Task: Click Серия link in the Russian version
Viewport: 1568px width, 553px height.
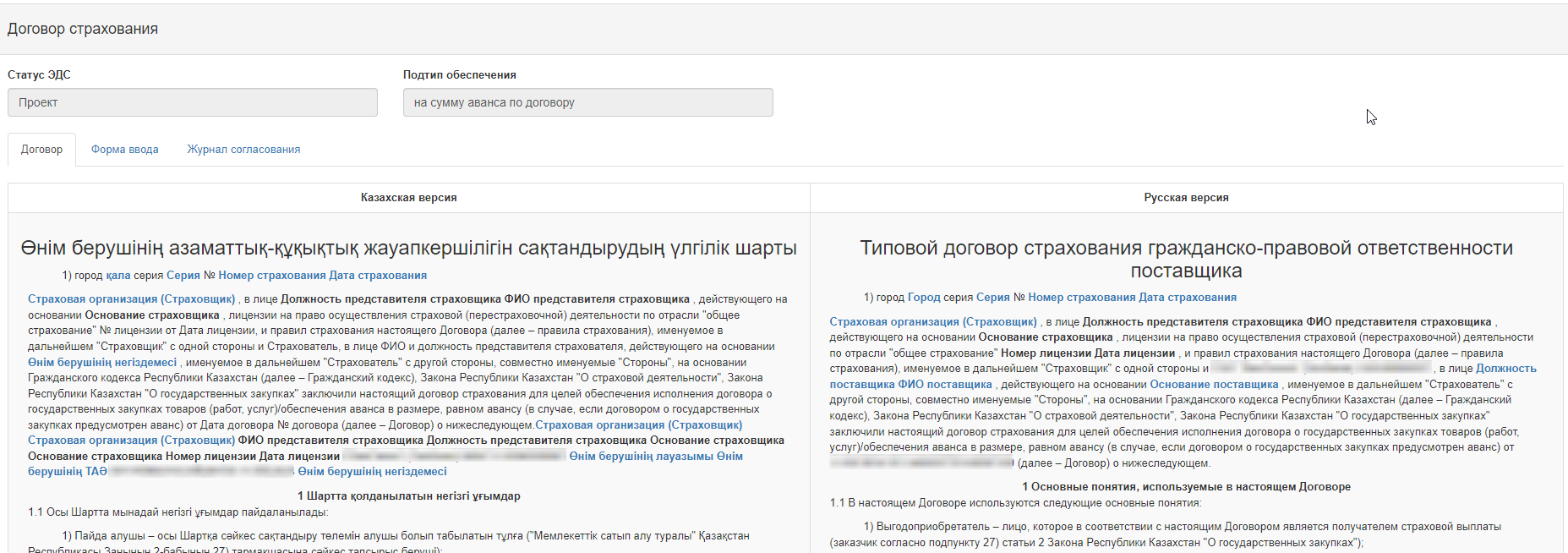Action: [x=992, y=298]
